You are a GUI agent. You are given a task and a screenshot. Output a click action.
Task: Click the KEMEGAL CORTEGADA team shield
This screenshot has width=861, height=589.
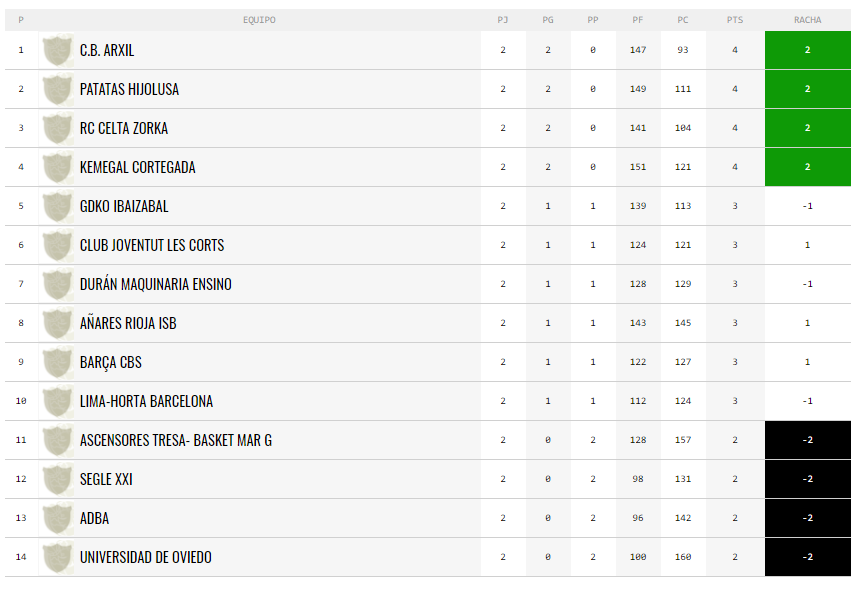(58, 167)
